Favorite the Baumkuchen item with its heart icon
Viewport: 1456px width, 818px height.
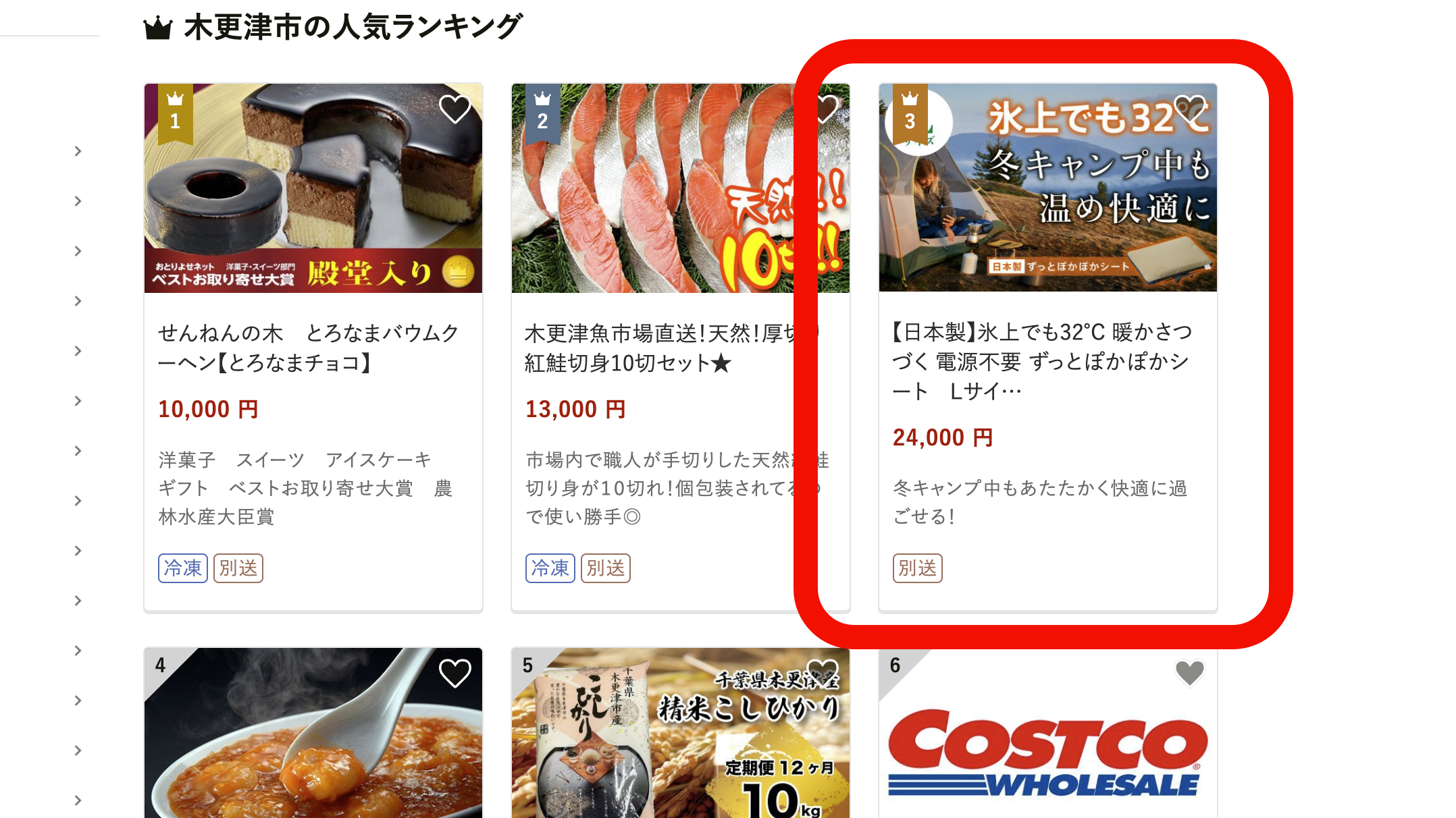pos(454,109)
